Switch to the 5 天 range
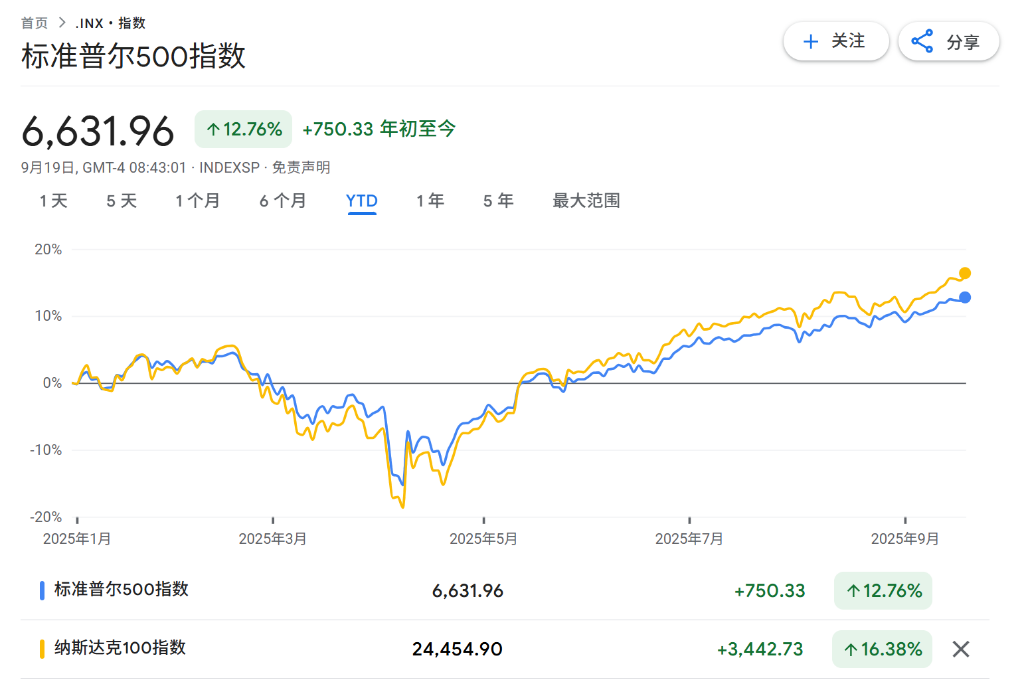The width and height of the screenshot is (1024, 683). [121, 201]
